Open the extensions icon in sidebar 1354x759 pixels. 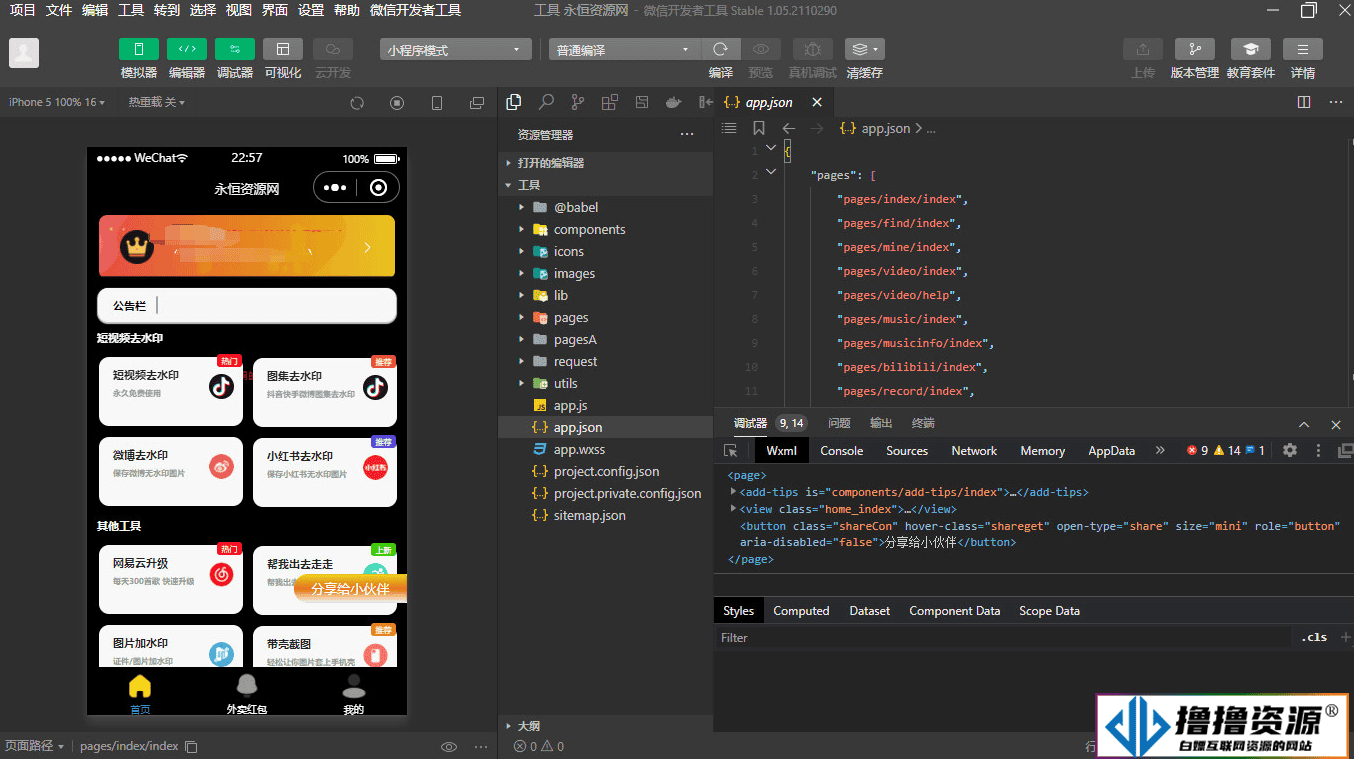tap(610, 102)
